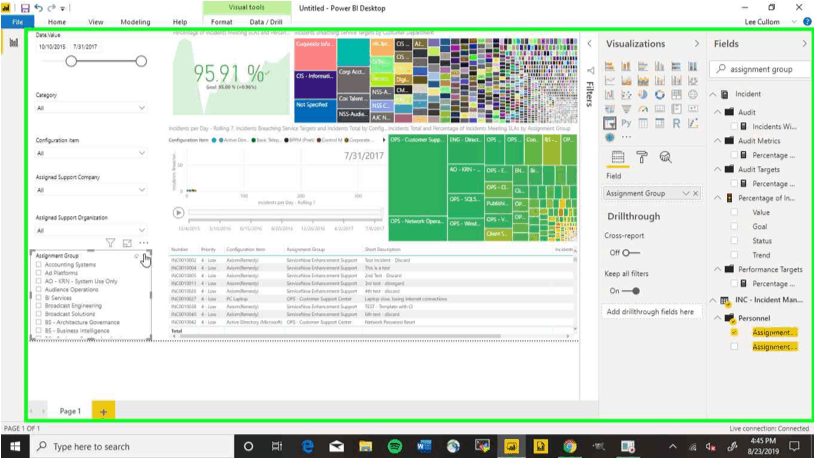This screenshot has width=815, height=459.
Task: Select the line chart visual
Action: [610, 81]
